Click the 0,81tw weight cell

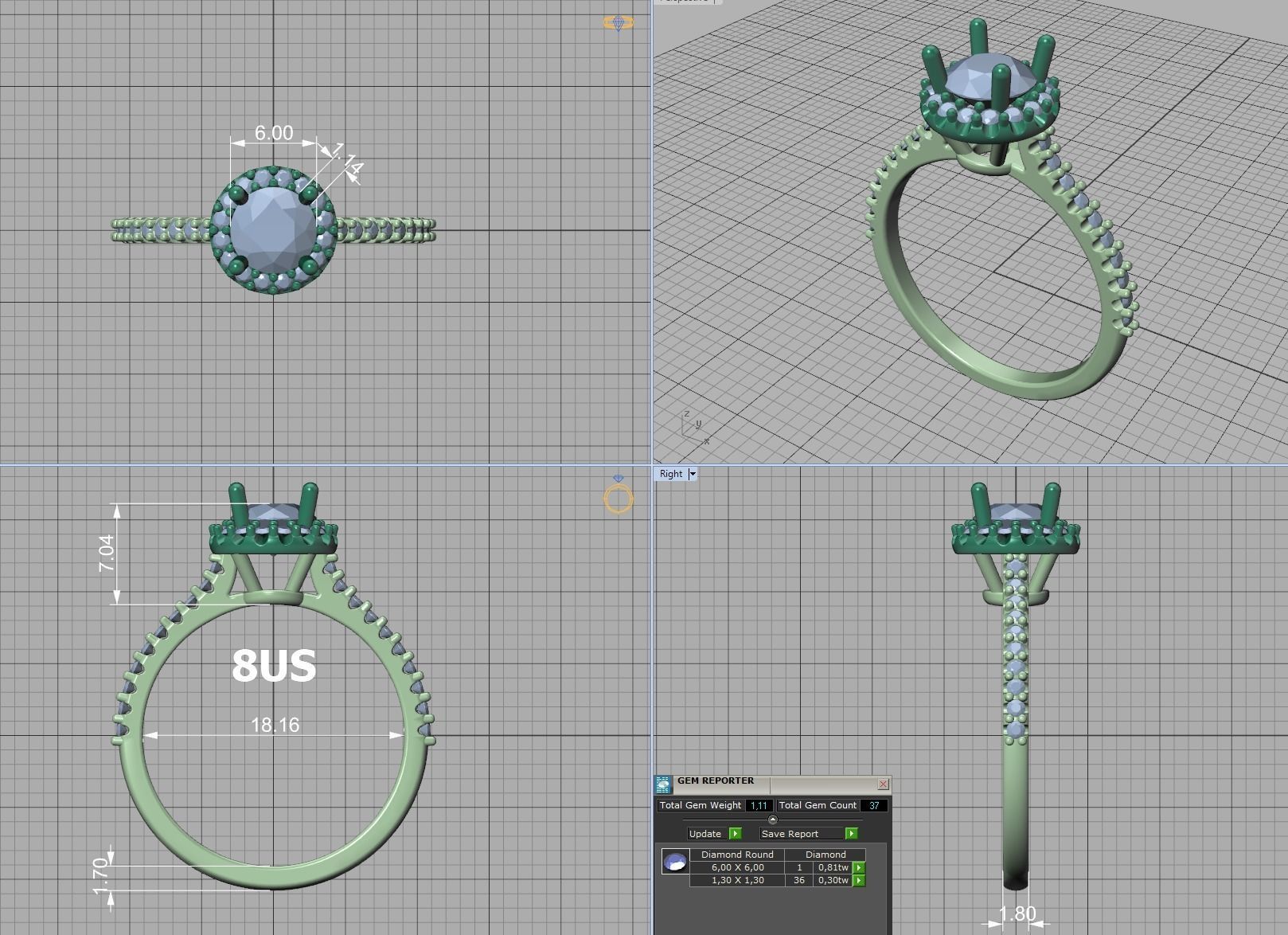pos(833,867)
